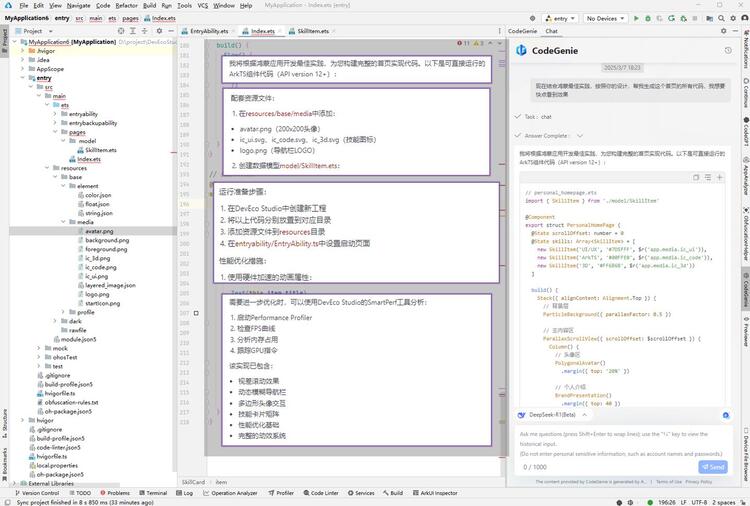Open the Privacy Policy link
Screen dimensions: 750x506
(698, 482)
